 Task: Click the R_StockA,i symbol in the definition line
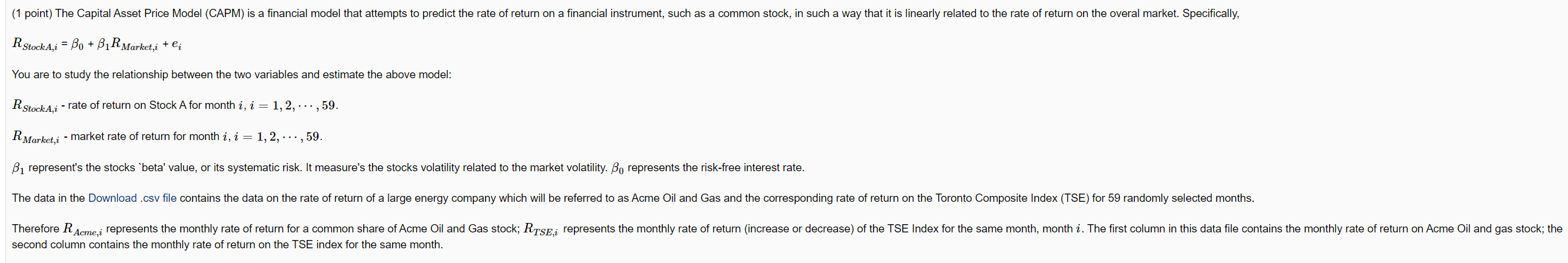35,106
